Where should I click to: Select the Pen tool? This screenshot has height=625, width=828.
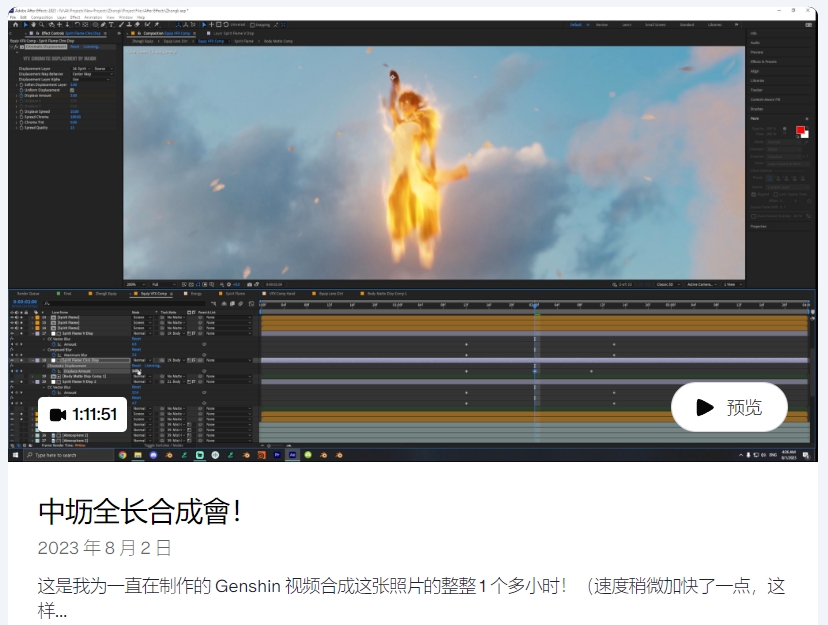pos(103,24)
